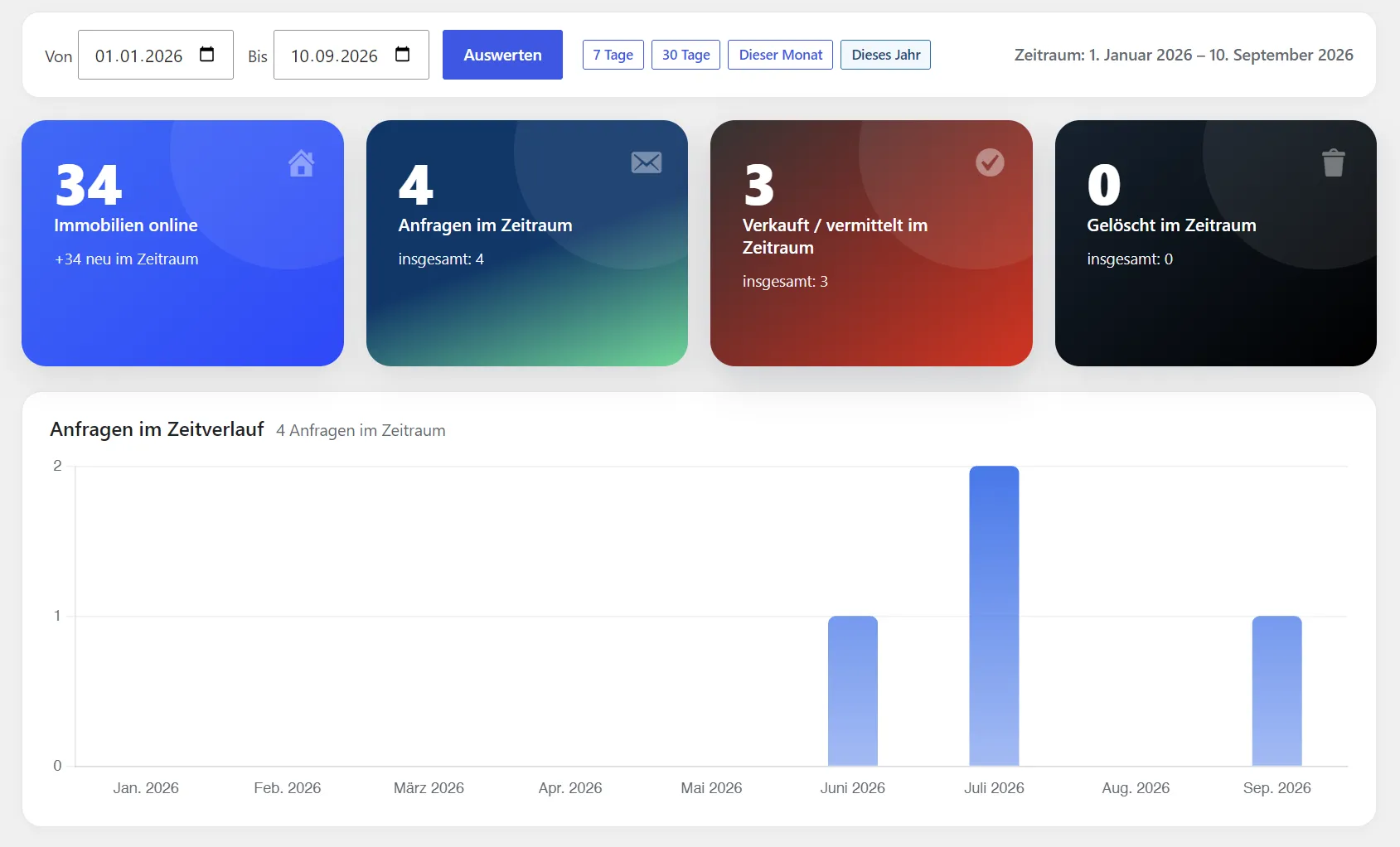The width and height of the screenshot is (1400, 847).
Task: Click 'Gelöscht im Zeitraum' label
Action: click(x=1171, y=225)
